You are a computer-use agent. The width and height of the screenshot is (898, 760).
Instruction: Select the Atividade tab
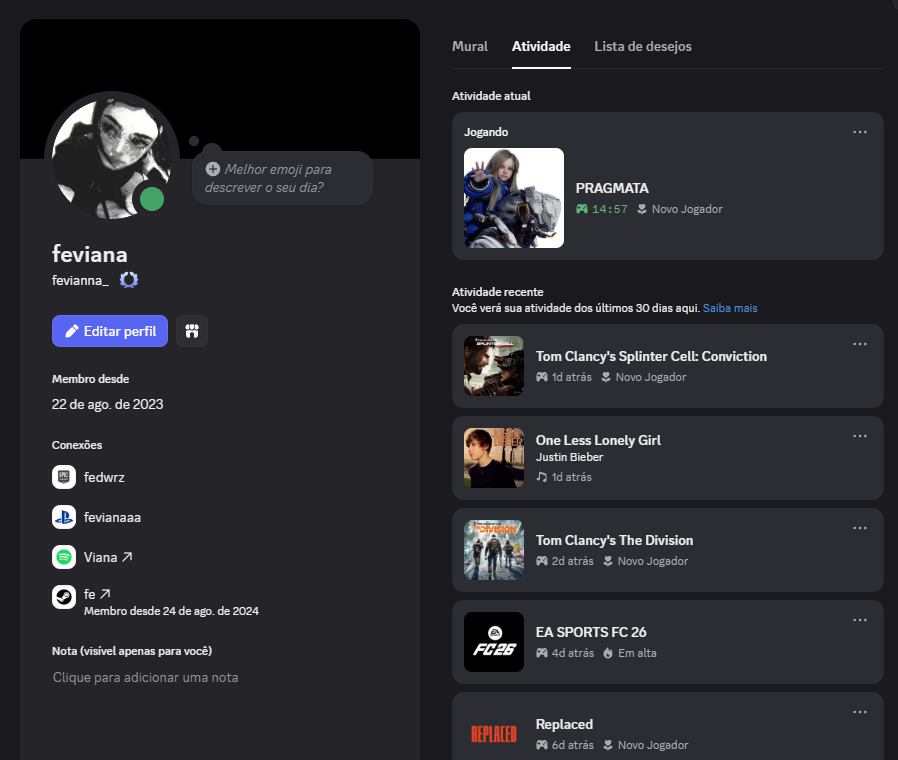point(541,46)
